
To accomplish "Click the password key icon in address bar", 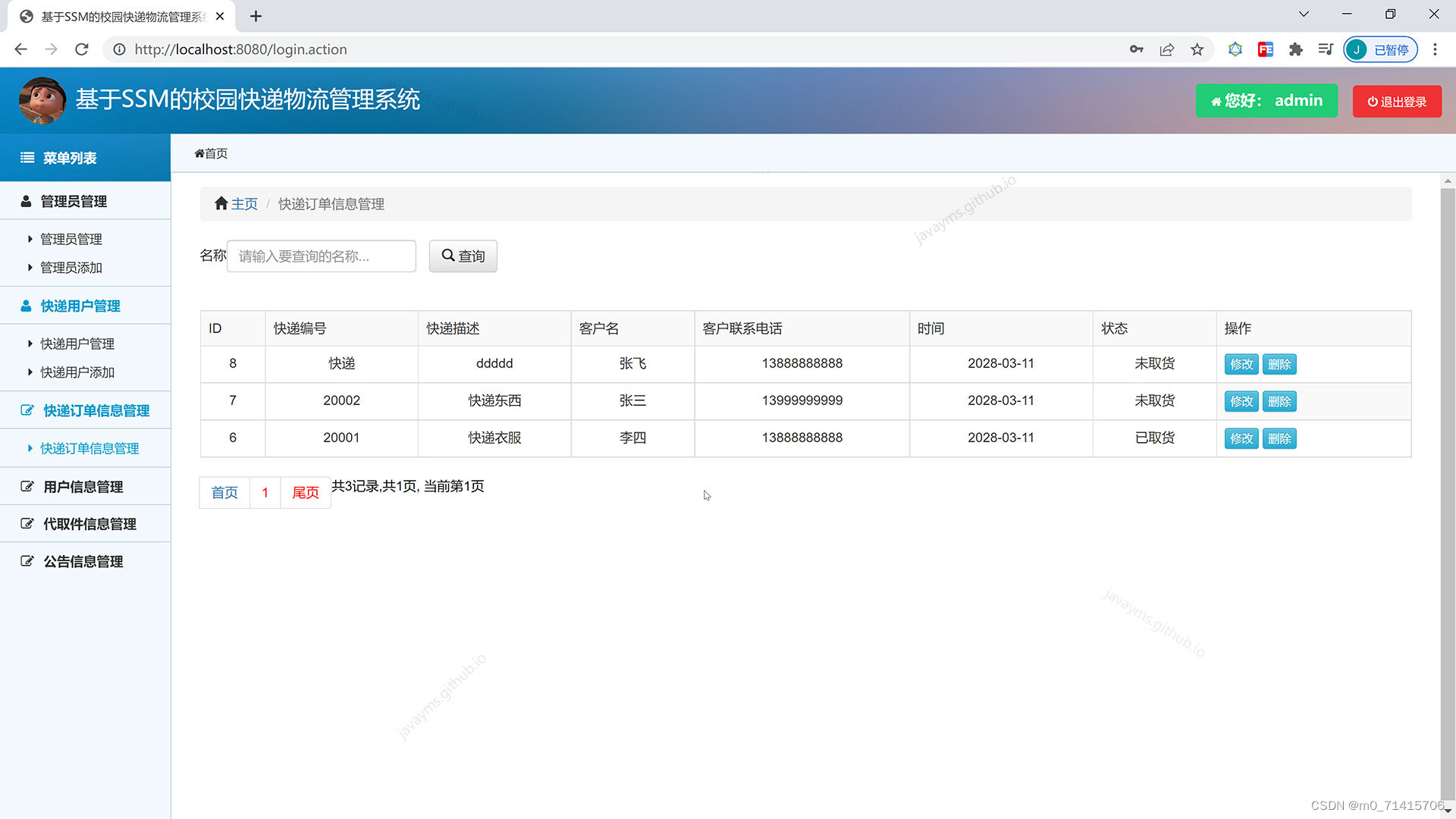I will pyautogui.click(x=1136, y=49).
